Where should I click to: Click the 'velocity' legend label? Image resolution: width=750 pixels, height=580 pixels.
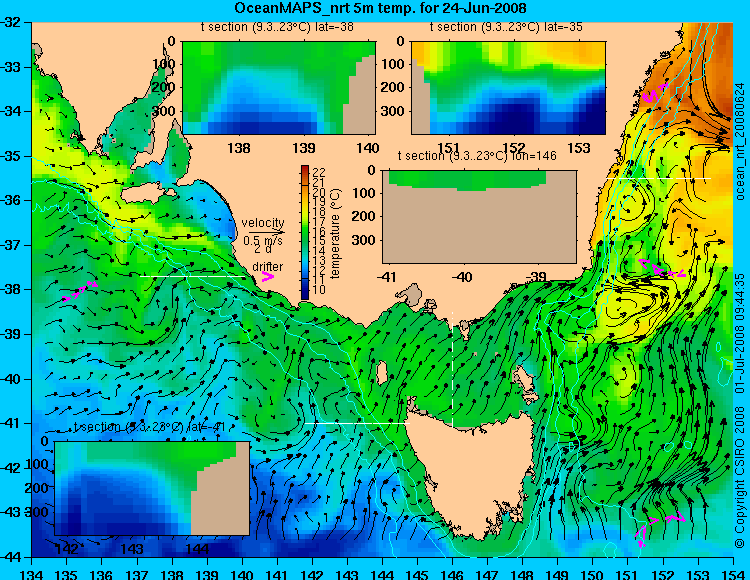(263, 223)
